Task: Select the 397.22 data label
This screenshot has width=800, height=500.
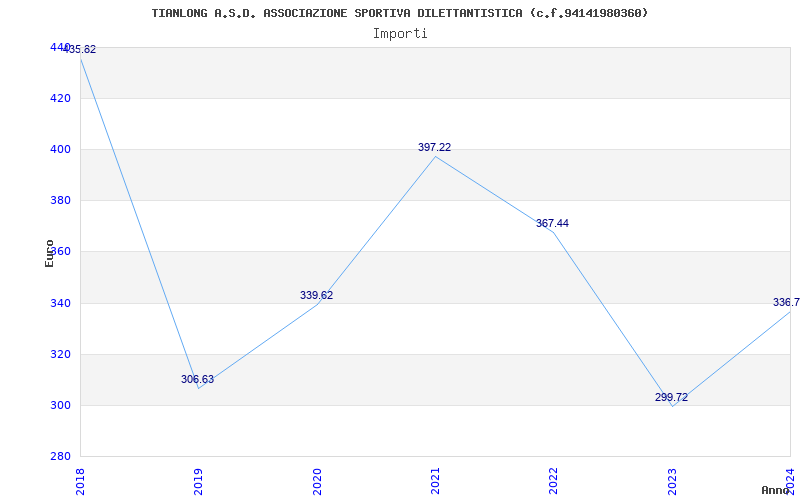Action: 435,147
